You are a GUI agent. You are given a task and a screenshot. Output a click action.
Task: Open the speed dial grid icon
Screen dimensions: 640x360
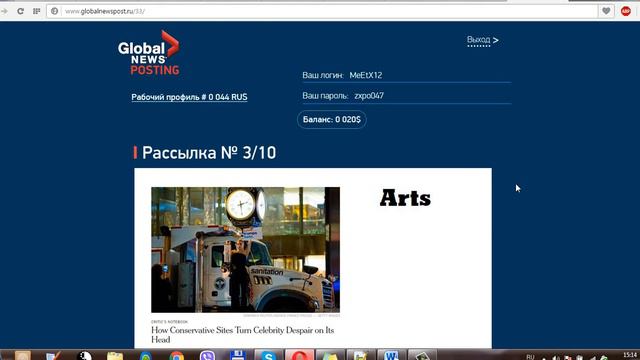(x=37, y=11)
